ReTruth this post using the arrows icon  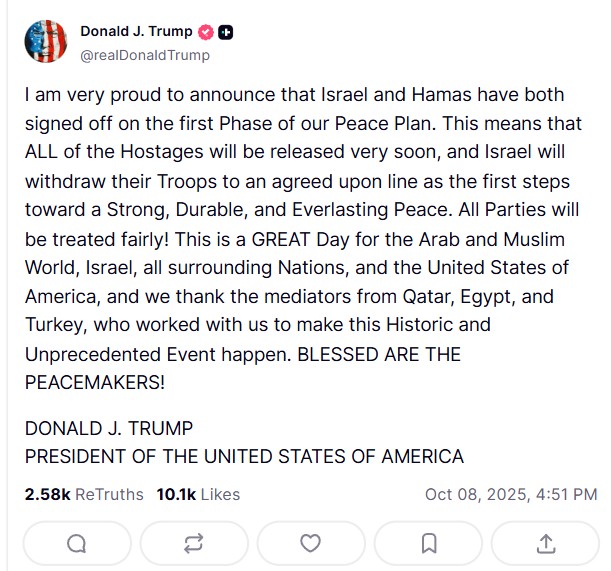click(193, 542)
